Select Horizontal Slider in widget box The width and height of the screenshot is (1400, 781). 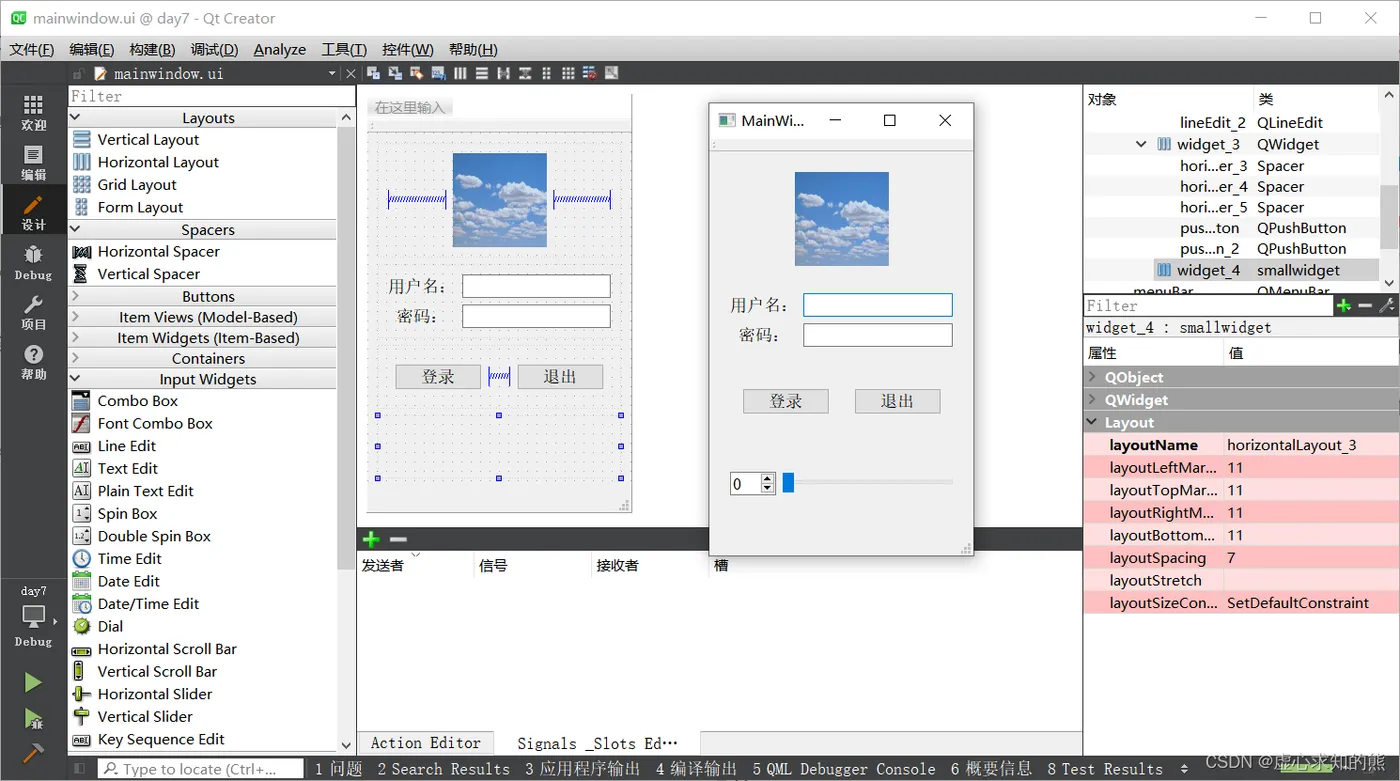155,694
